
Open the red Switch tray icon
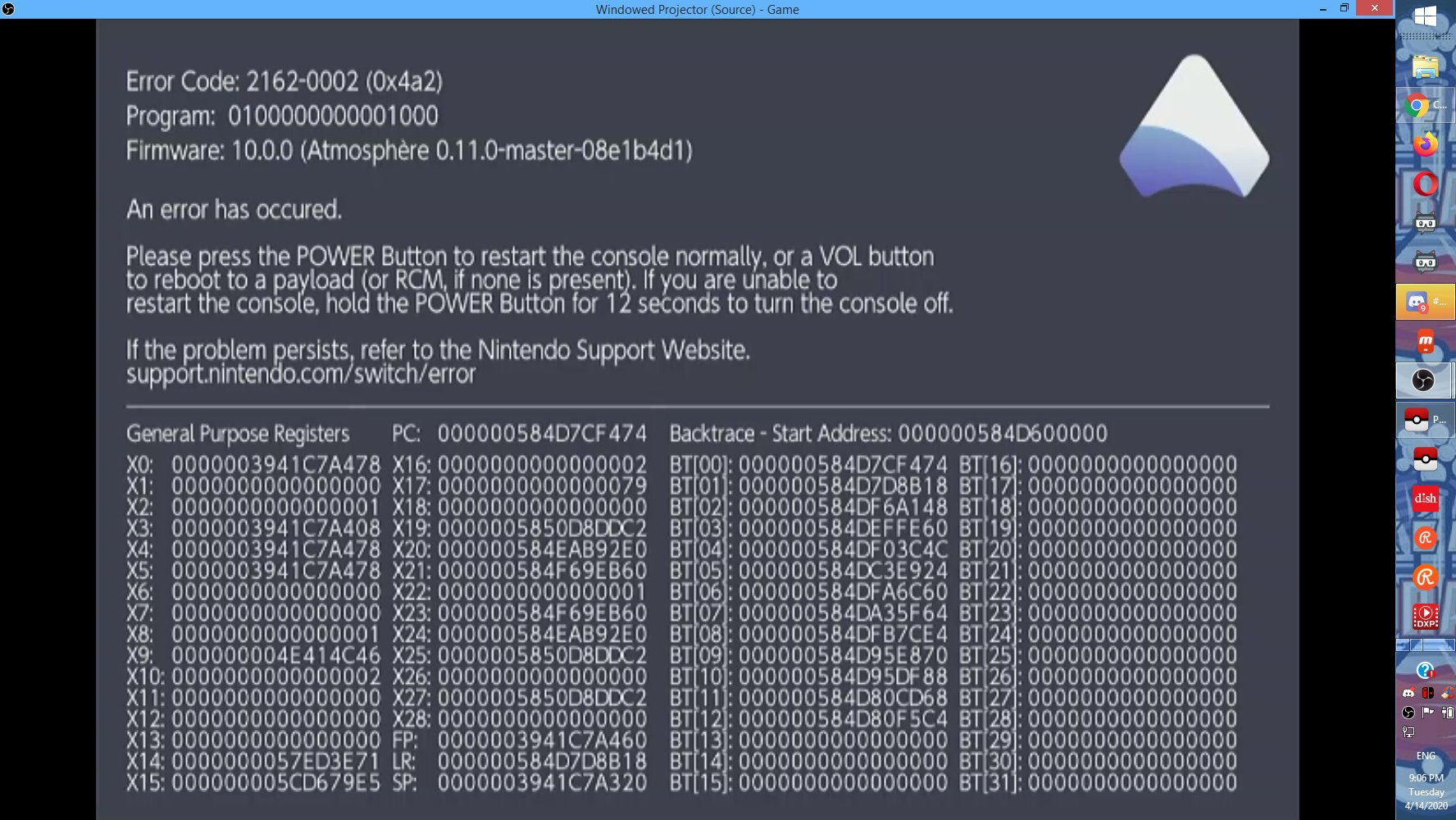1427,693
